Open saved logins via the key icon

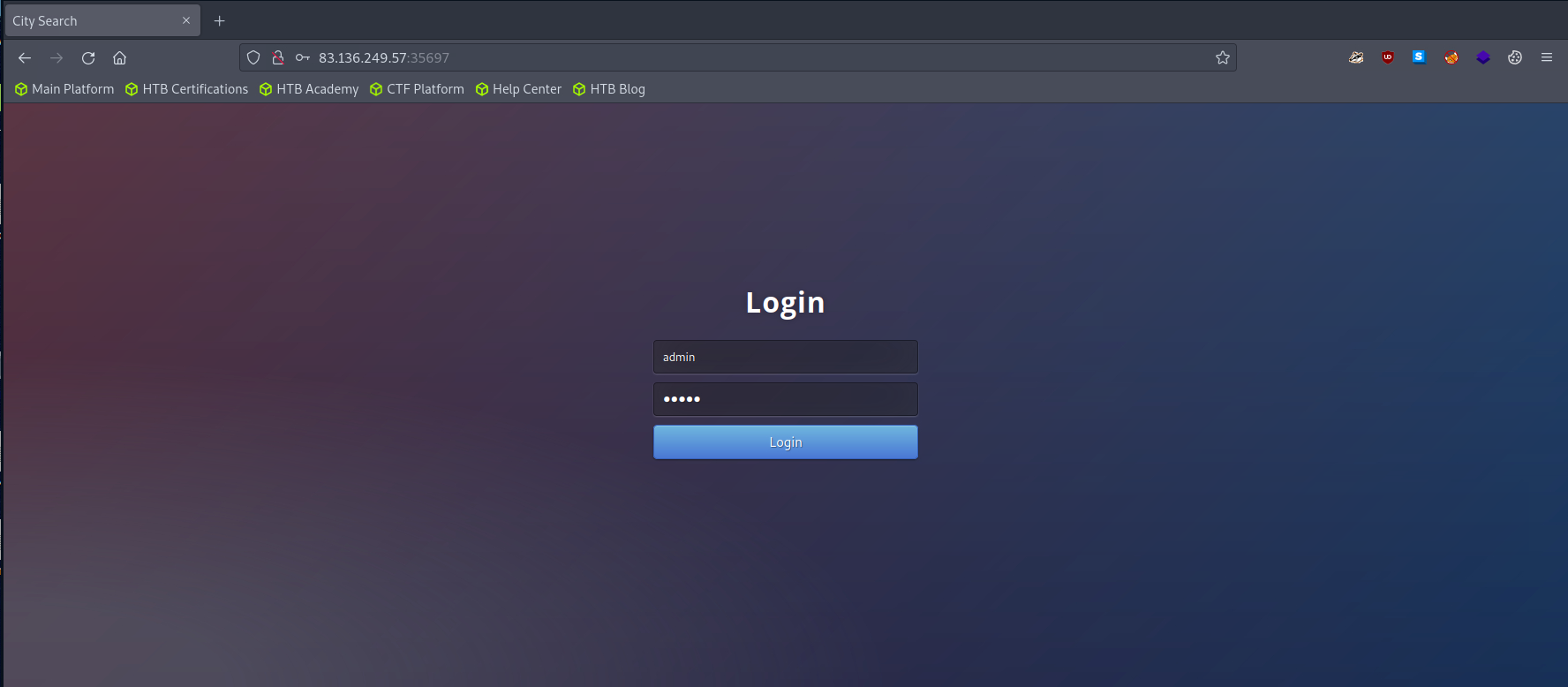[302, 57]
